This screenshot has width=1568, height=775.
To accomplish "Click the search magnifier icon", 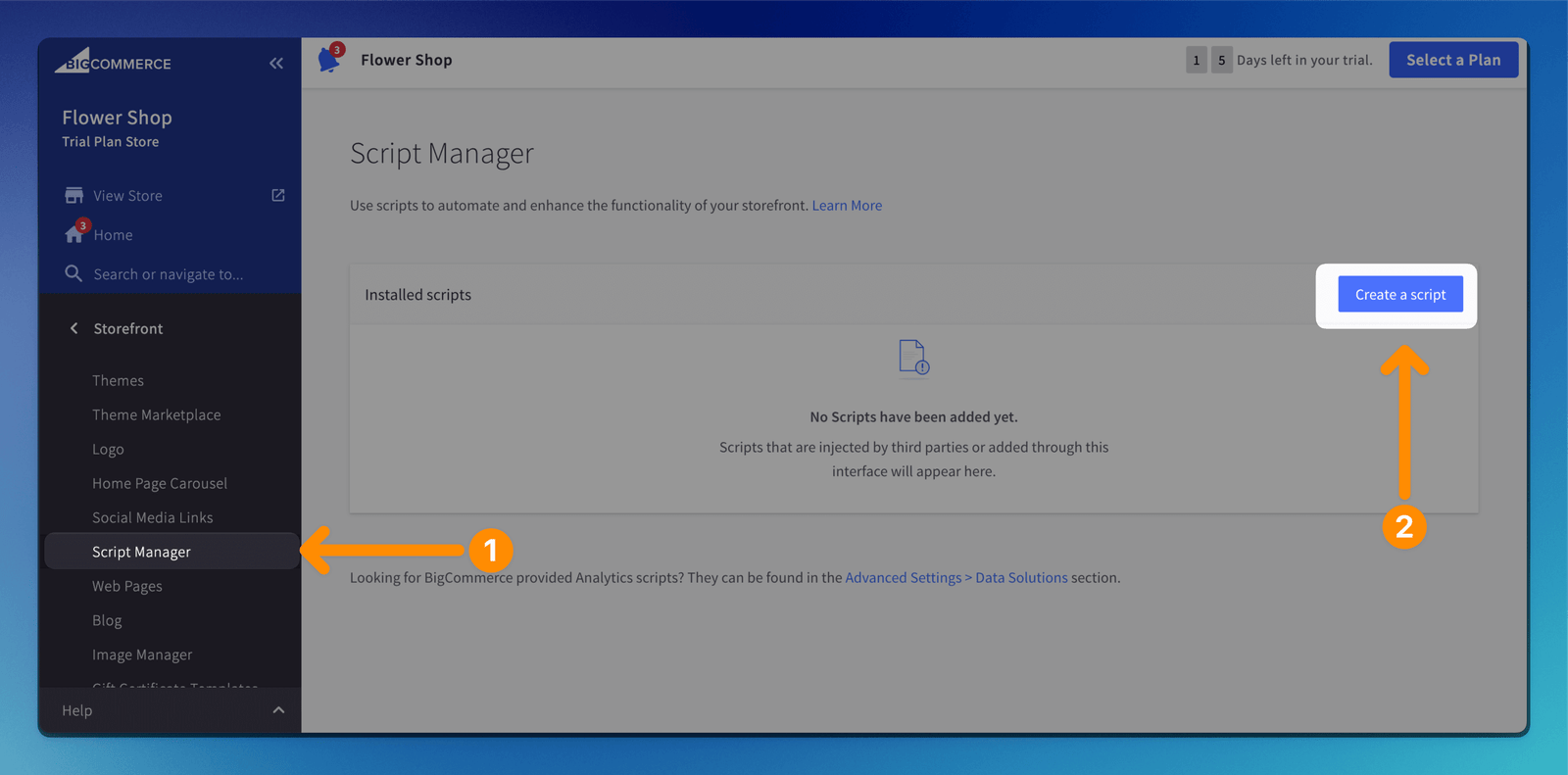I will (73, 273).
